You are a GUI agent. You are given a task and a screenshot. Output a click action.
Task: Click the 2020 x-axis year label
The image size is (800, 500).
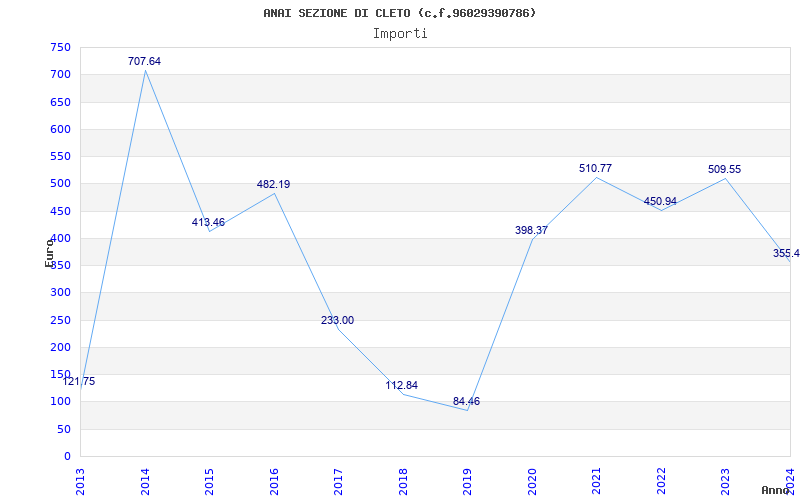532,481
